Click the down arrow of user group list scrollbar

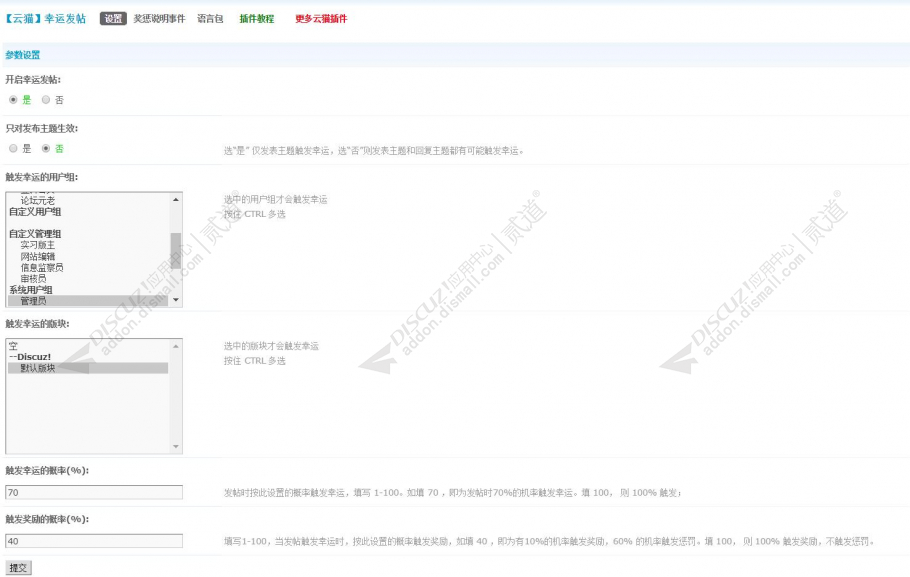point(176,300)
